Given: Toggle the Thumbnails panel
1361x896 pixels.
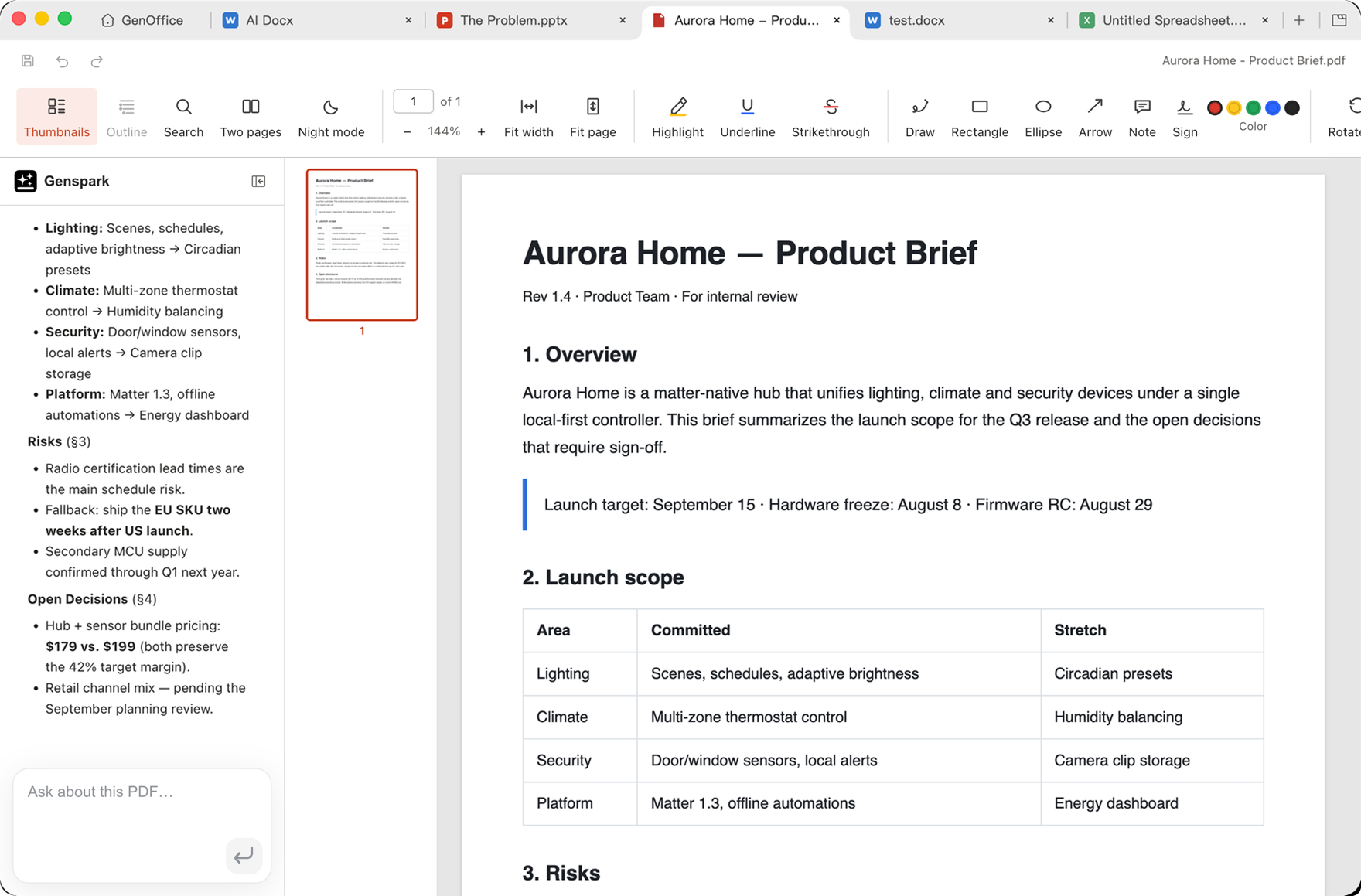Looking at the screenshot, I should coord(56,117).
